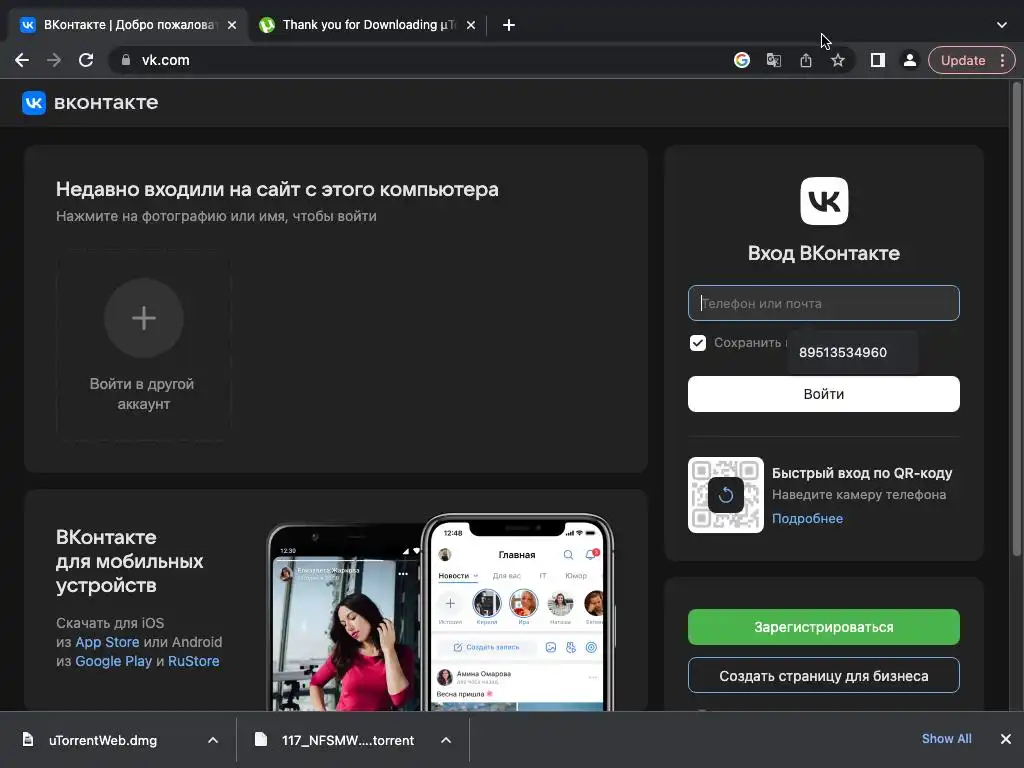Focus the Телефон или почта input field
This screenshot has height=768, width=1024.
point(824,303)
